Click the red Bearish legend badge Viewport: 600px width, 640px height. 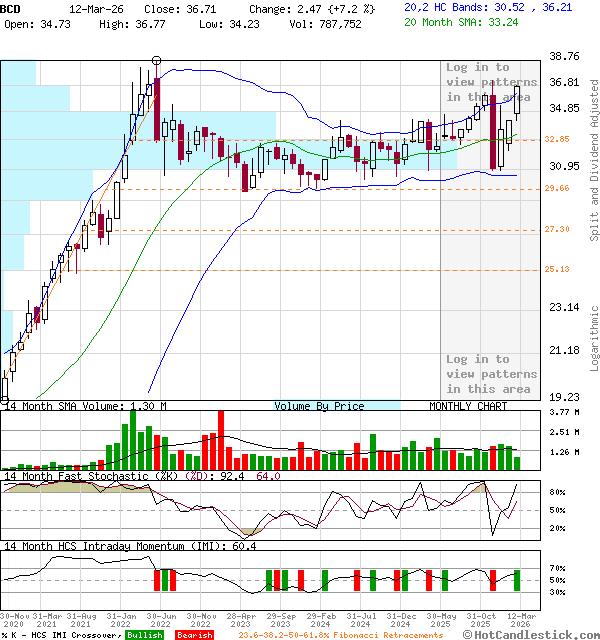pos(193,635)
